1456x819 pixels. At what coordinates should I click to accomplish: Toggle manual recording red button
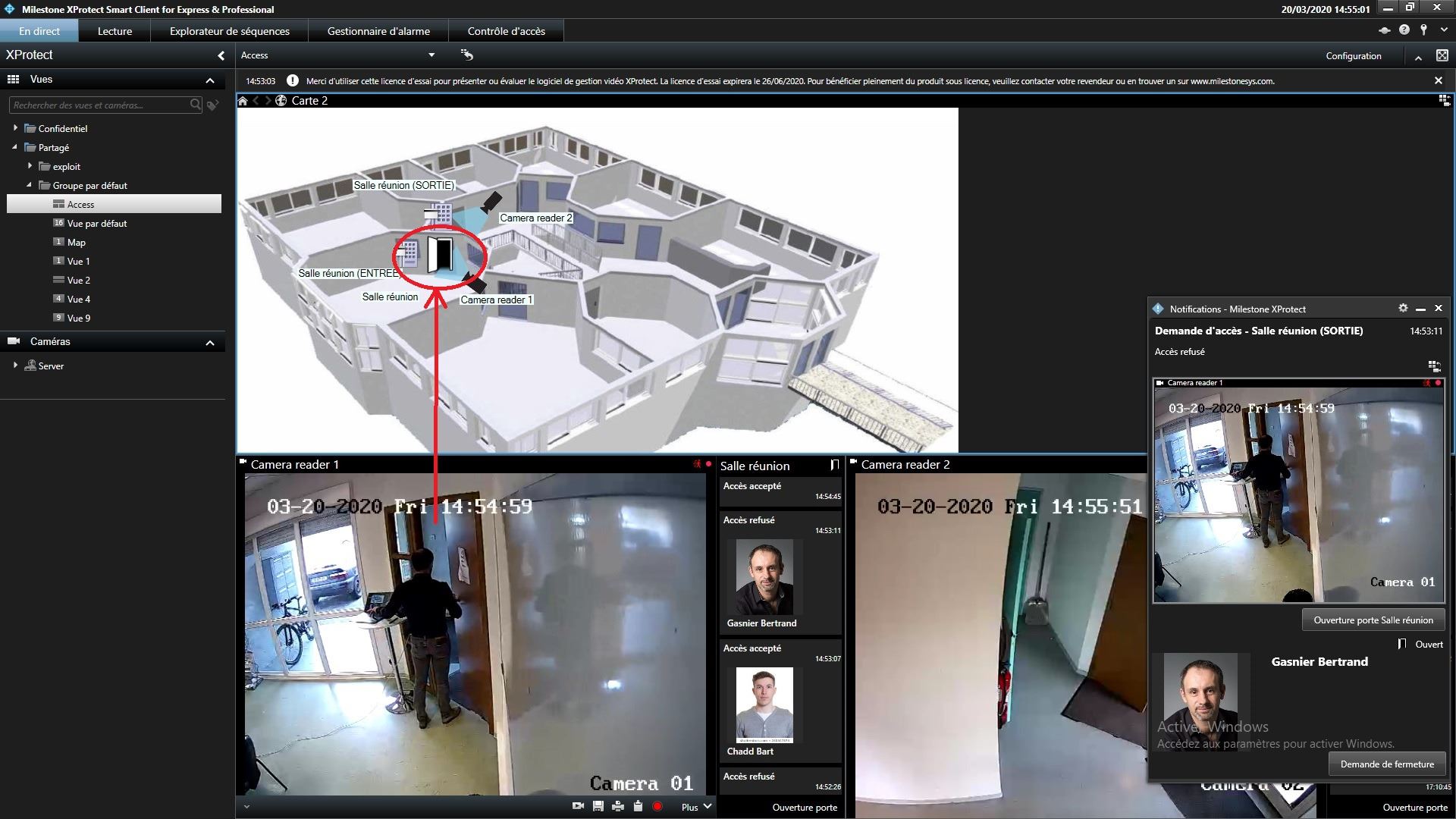click(657, 806)
